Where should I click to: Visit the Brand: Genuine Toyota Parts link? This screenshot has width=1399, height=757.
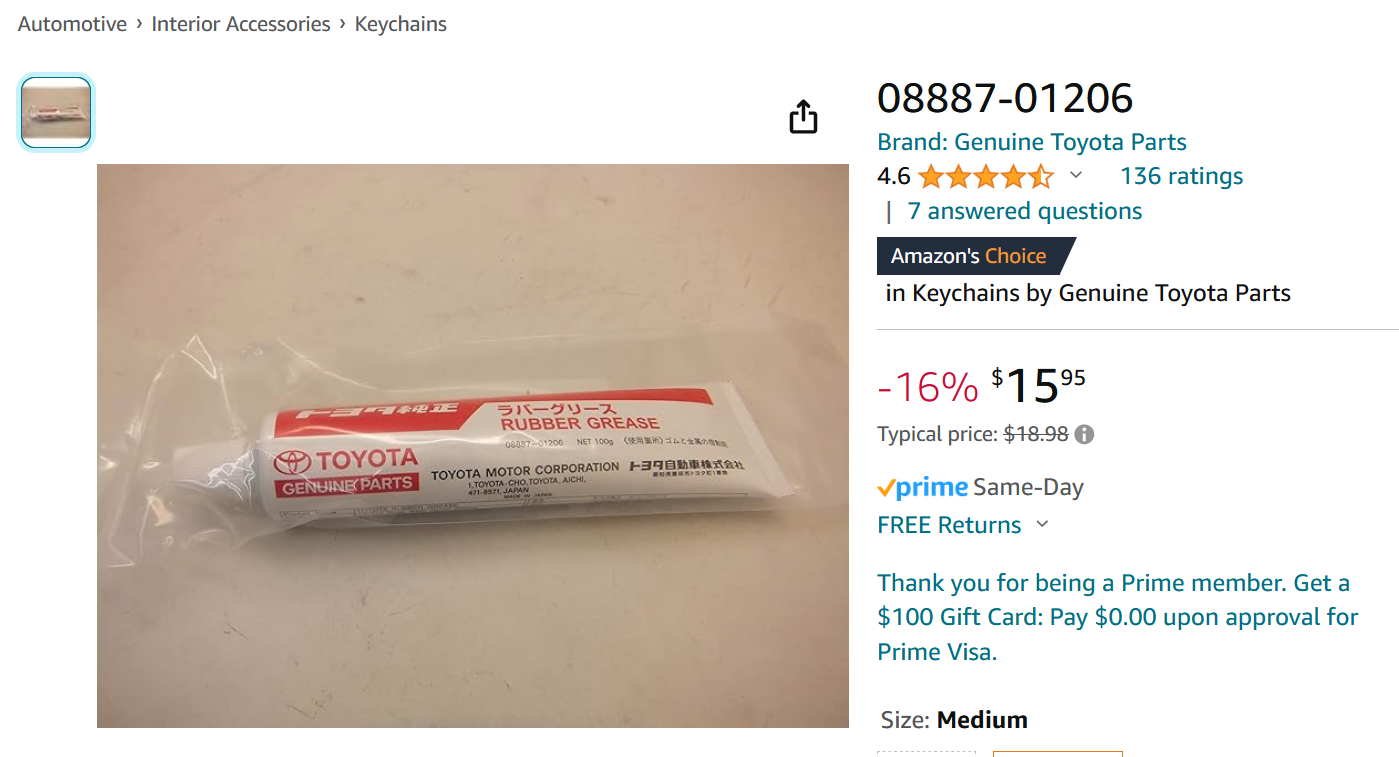click(1032, 142)
